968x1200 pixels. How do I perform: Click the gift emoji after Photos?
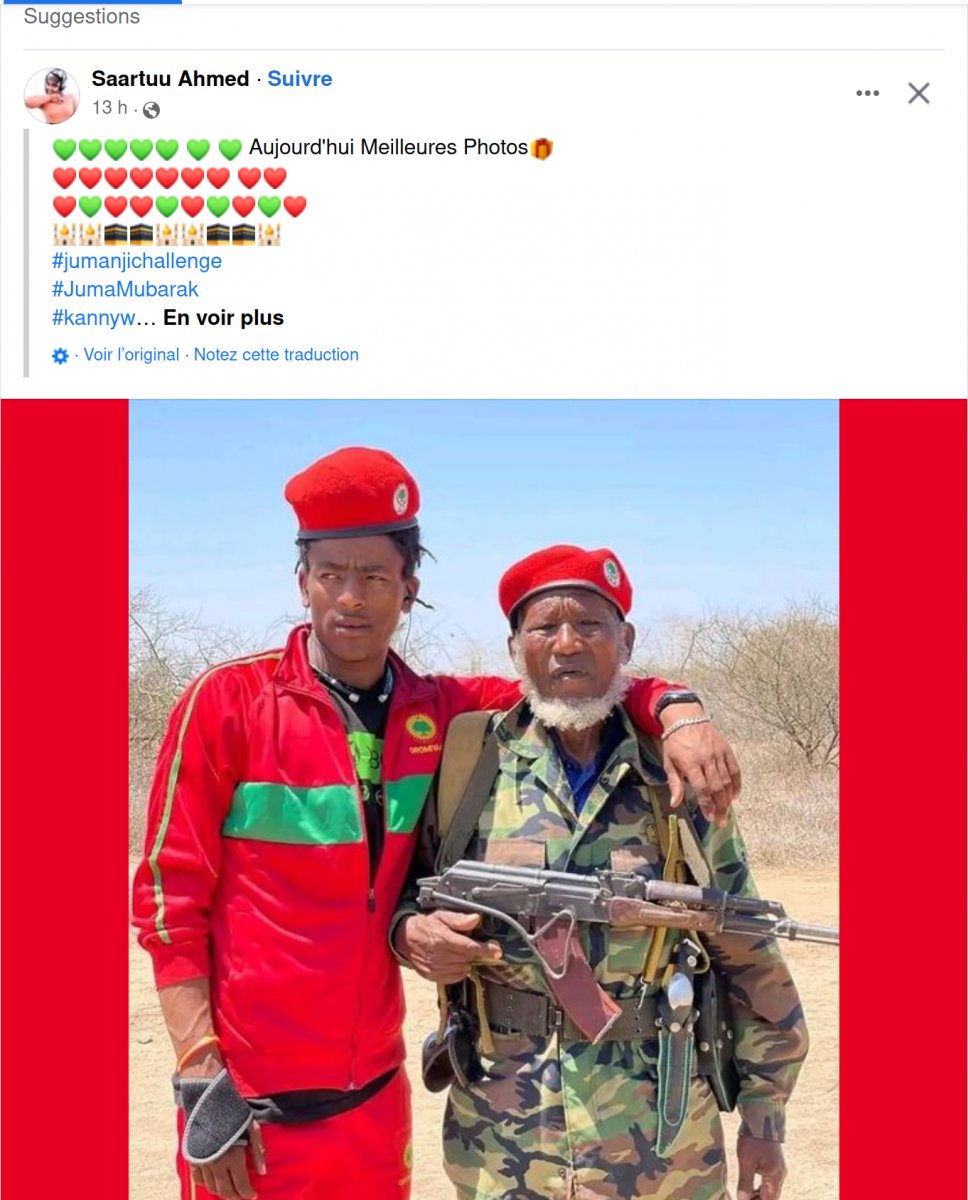(542, 149)
